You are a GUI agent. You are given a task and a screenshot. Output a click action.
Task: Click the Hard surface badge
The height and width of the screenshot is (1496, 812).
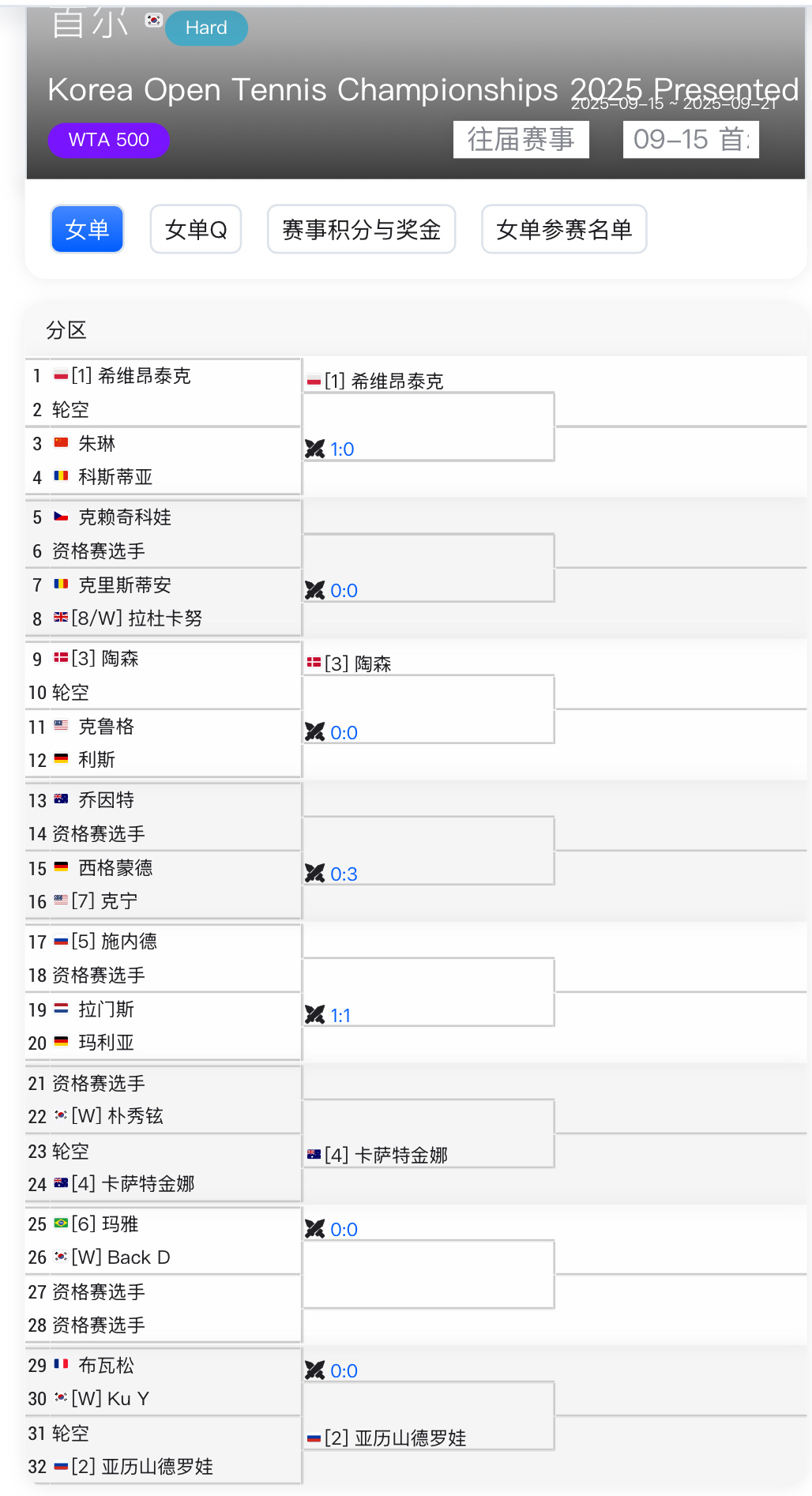(x=206, y=28)
